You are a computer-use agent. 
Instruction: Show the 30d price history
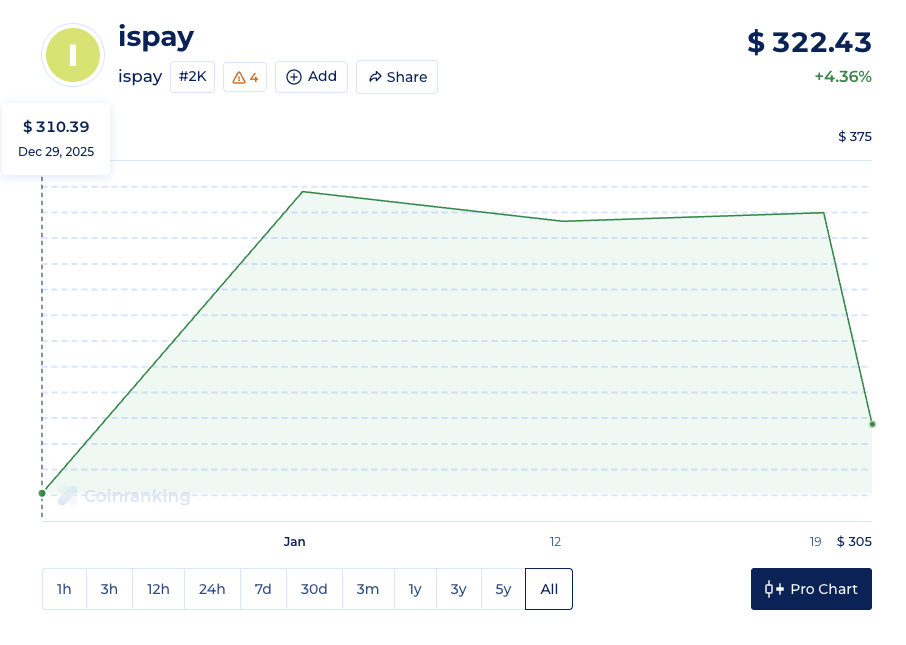[x=314, y=589]
